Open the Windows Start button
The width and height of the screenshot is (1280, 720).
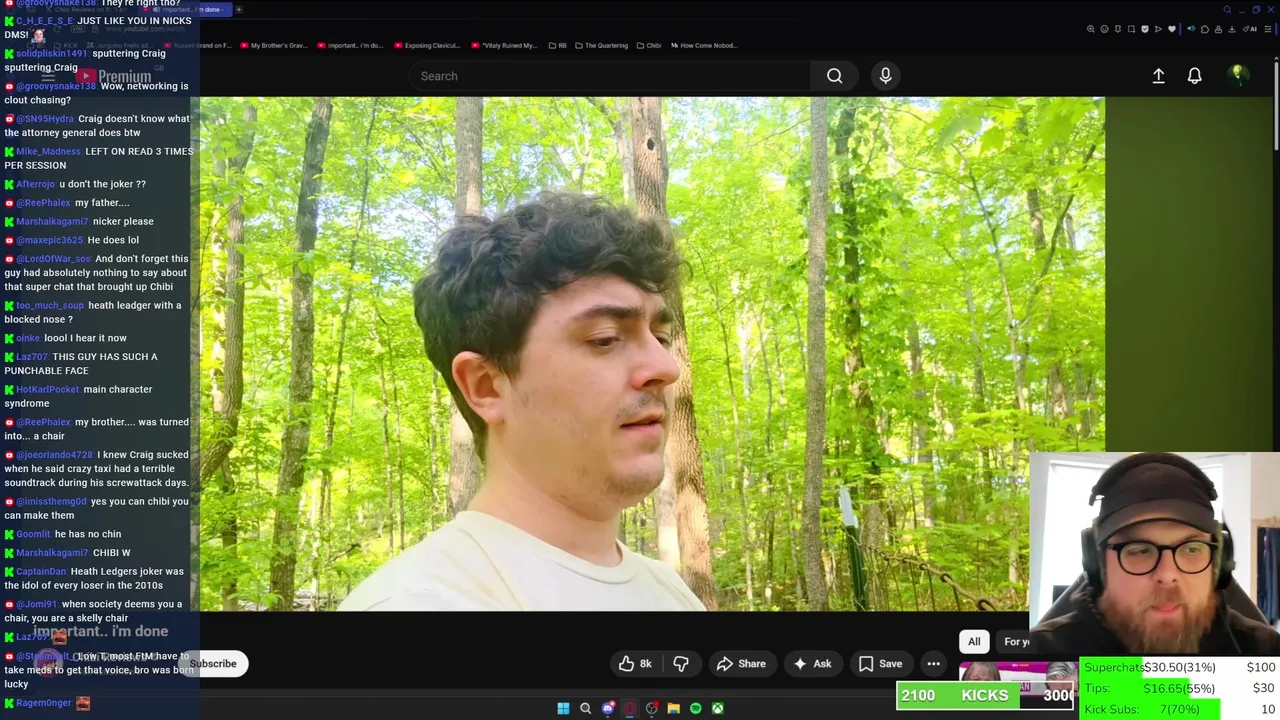563,708
